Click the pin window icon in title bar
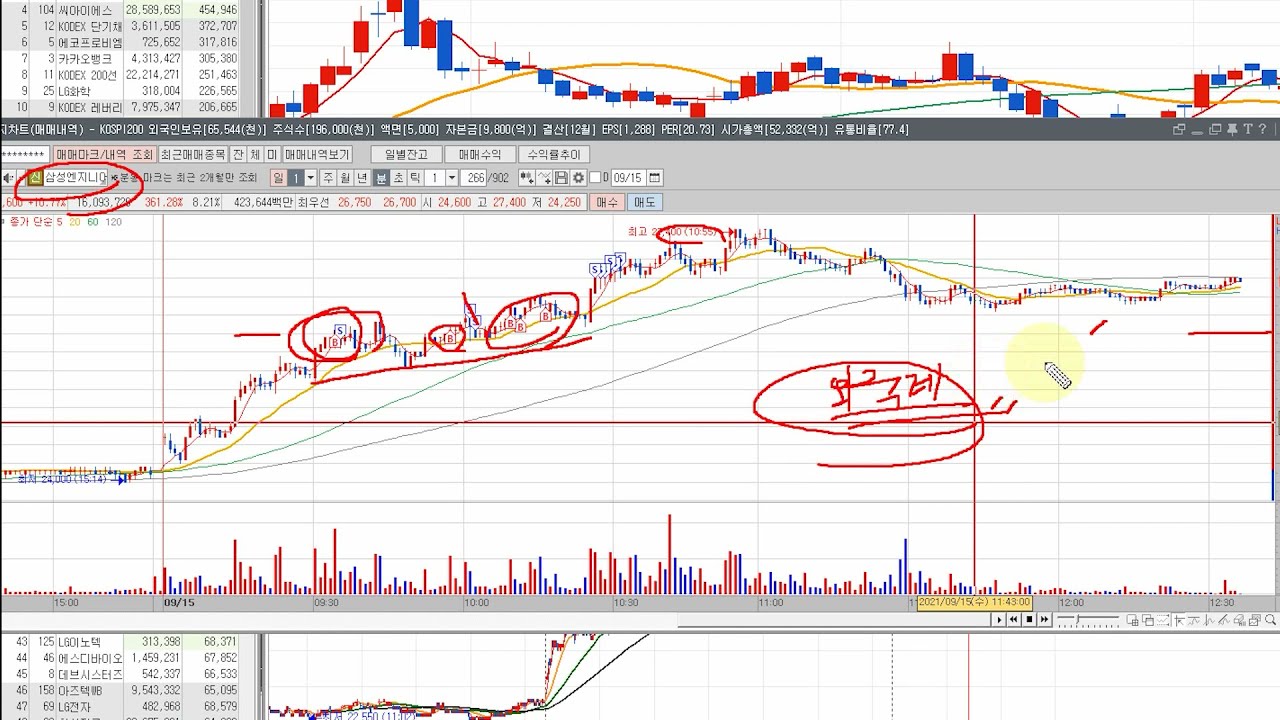 point(1232,130)
